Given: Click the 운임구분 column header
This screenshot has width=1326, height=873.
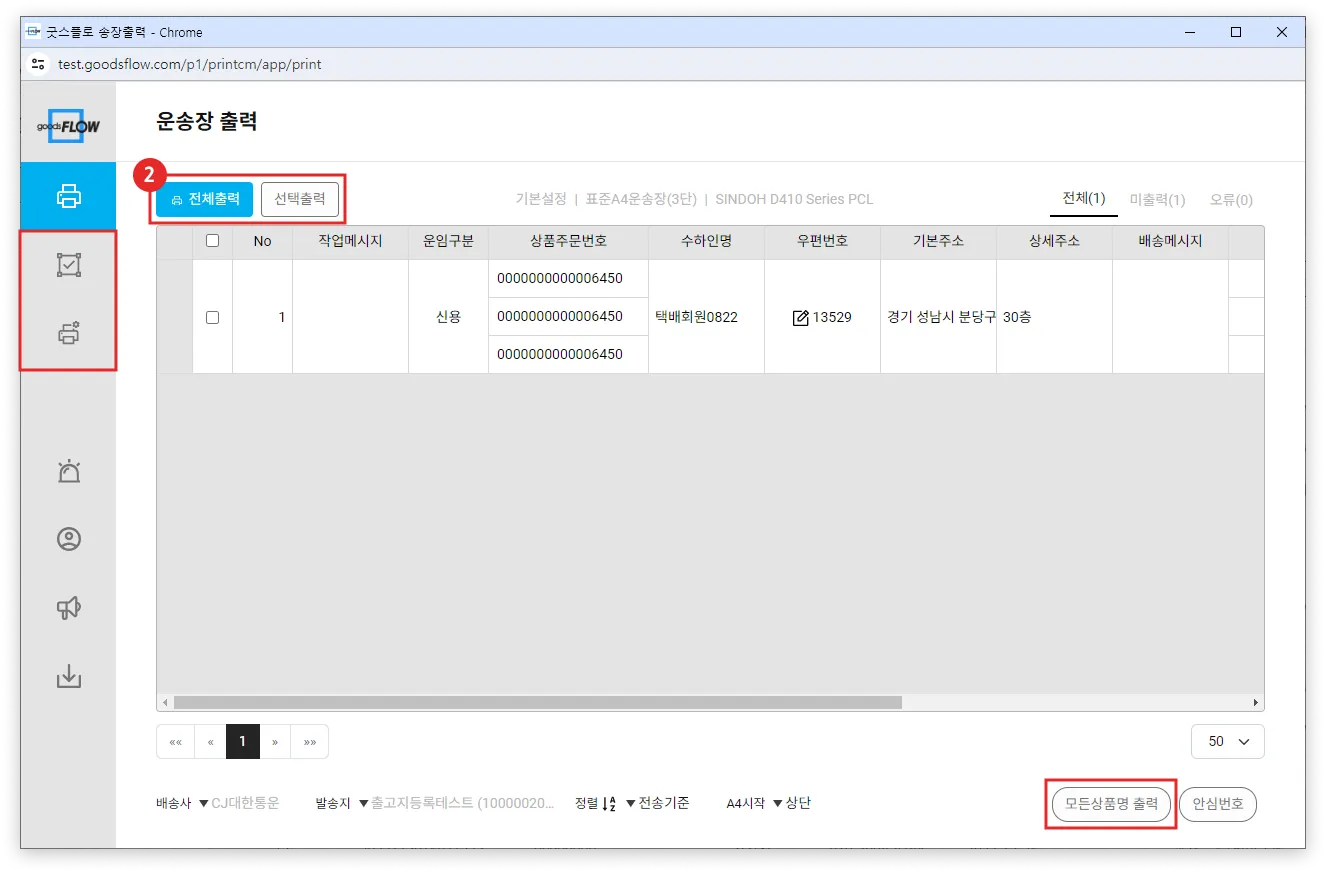Looking at the screenshot, I should (x=448, y=241).
